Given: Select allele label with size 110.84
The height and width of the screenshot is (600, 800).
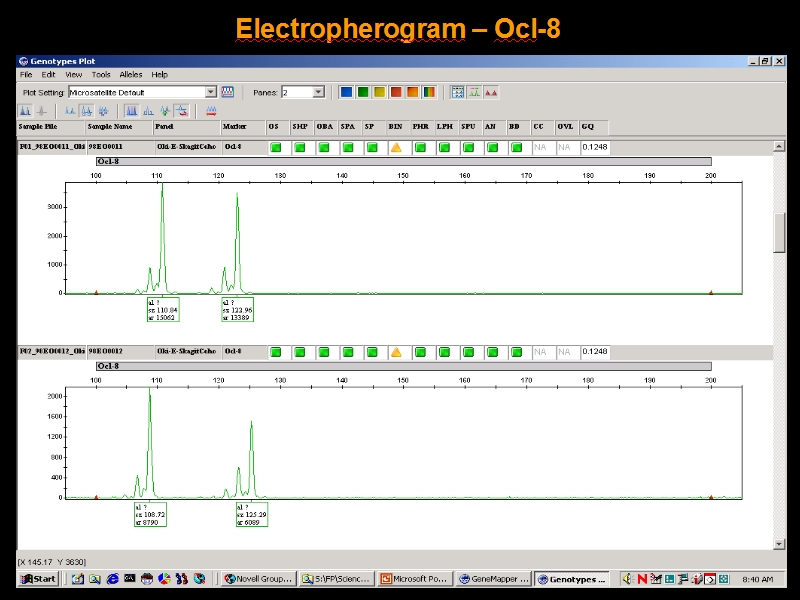Looking at the screenshot, I should 163,310.
